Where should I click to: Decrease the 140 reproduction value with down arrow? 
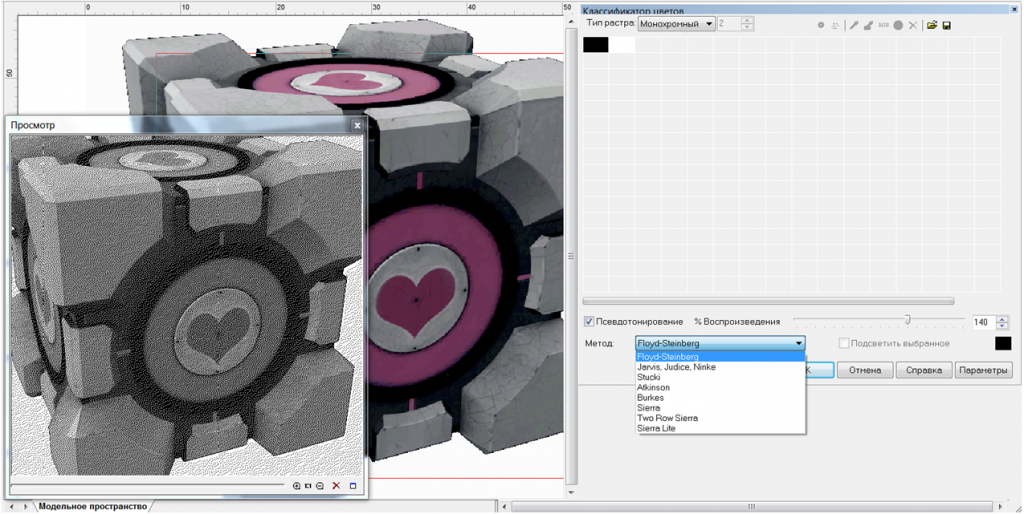tap(1002, 325)
